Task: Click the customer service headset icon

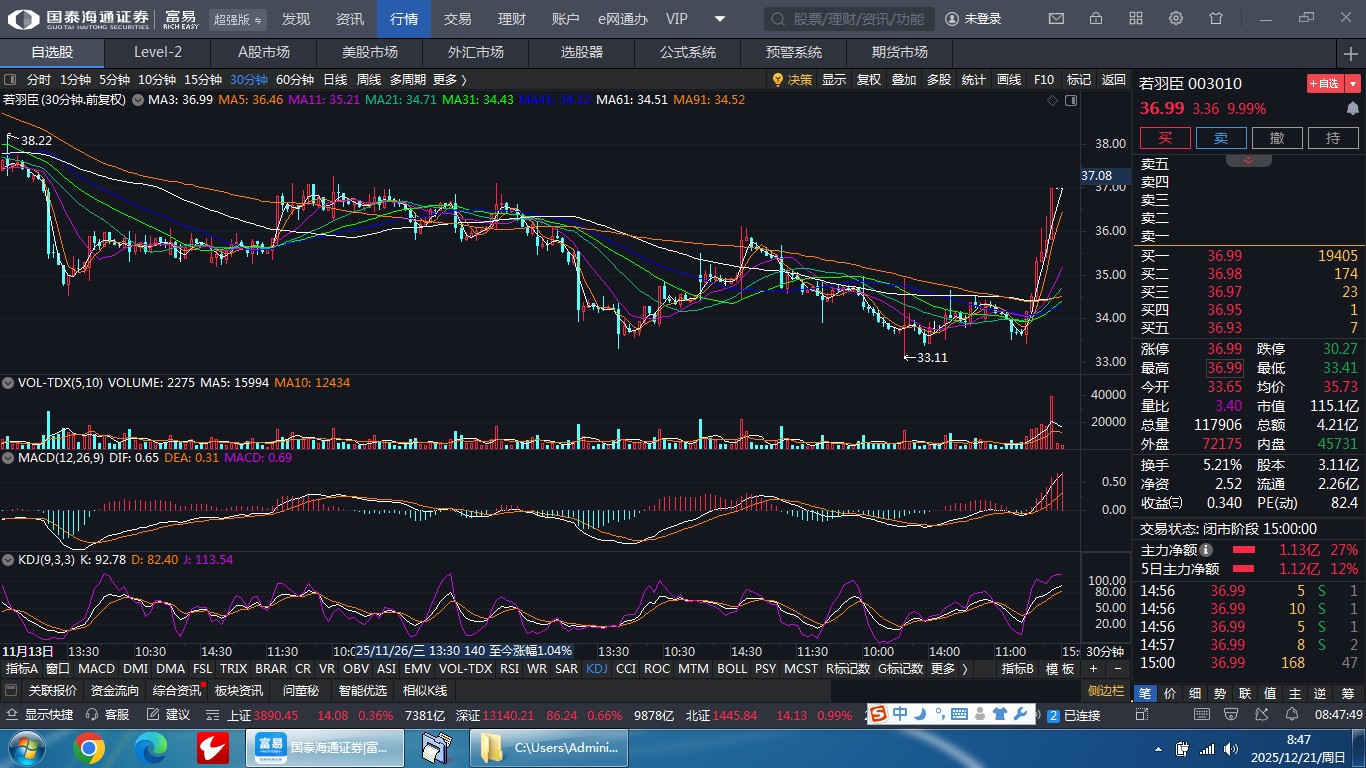Action: tap(93, 715)
